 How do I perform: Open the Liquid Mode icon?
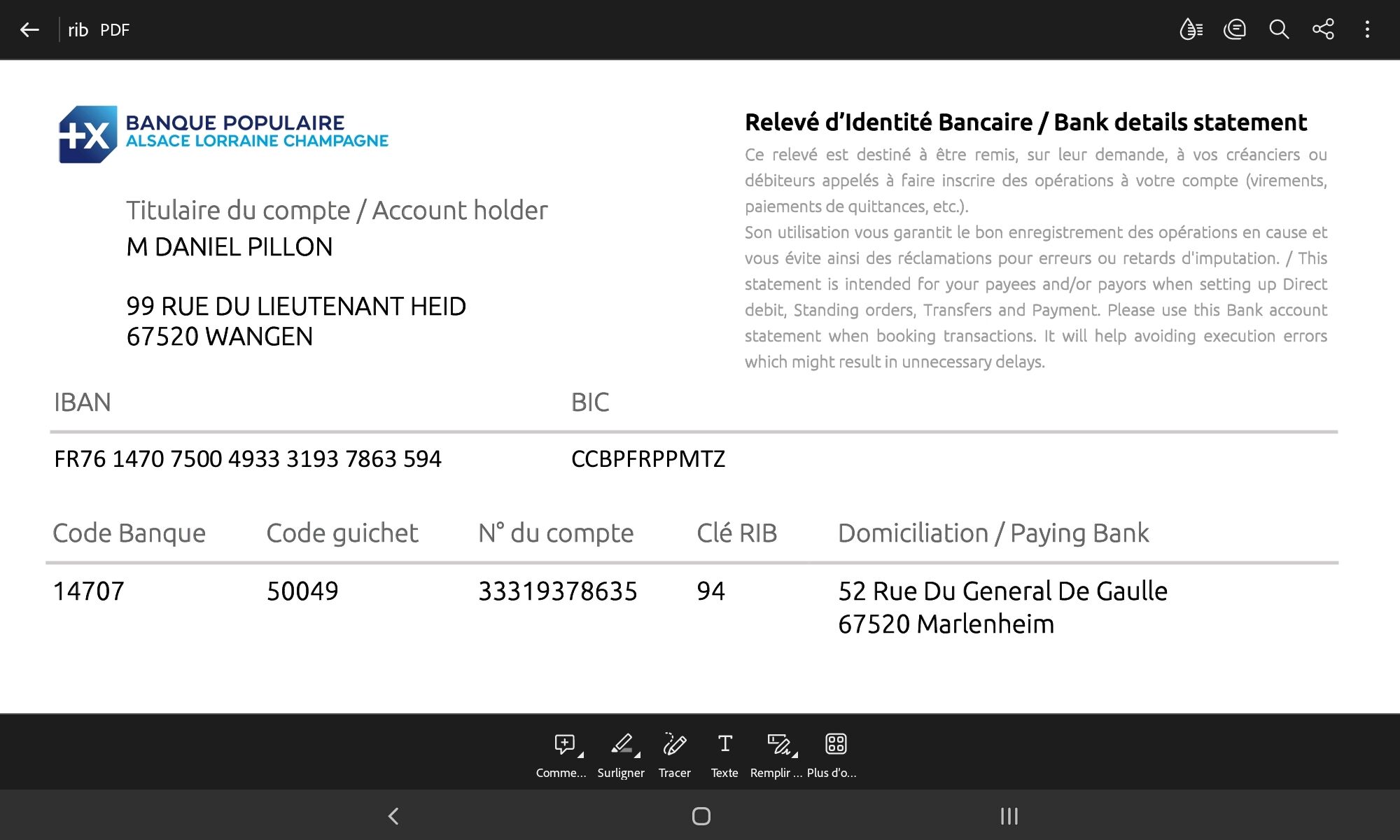tap(1191, 29)
